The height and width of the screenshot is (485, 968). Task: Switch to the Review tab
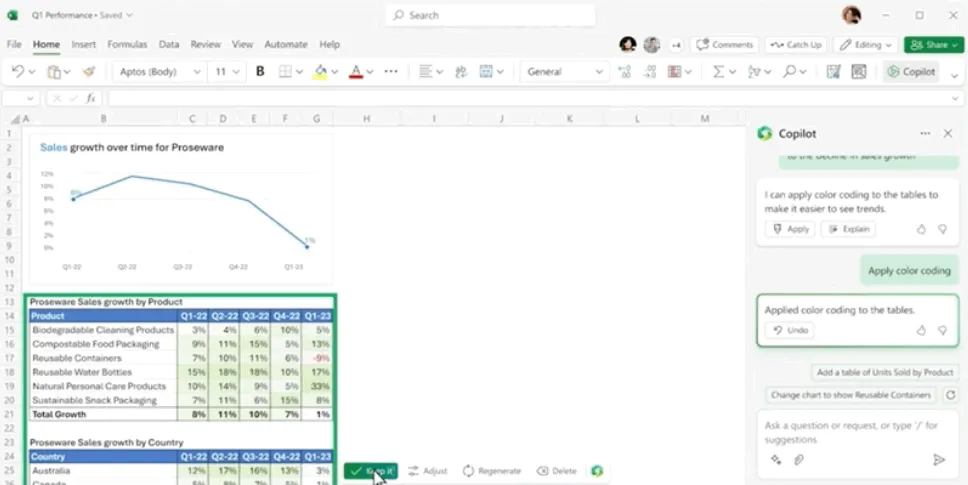click(206, 44)
